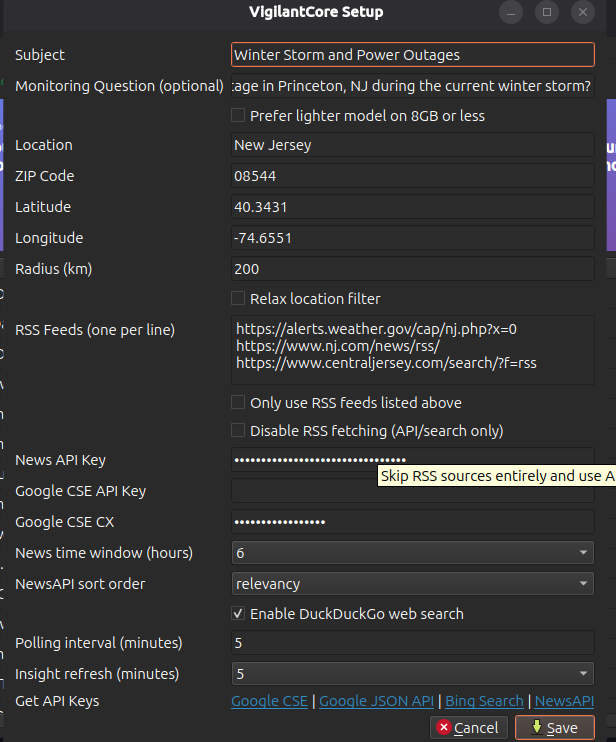This screenshot has width=616, height=742.
Task: Click the Radius (km) field
Action: click(x=413, y=269)
